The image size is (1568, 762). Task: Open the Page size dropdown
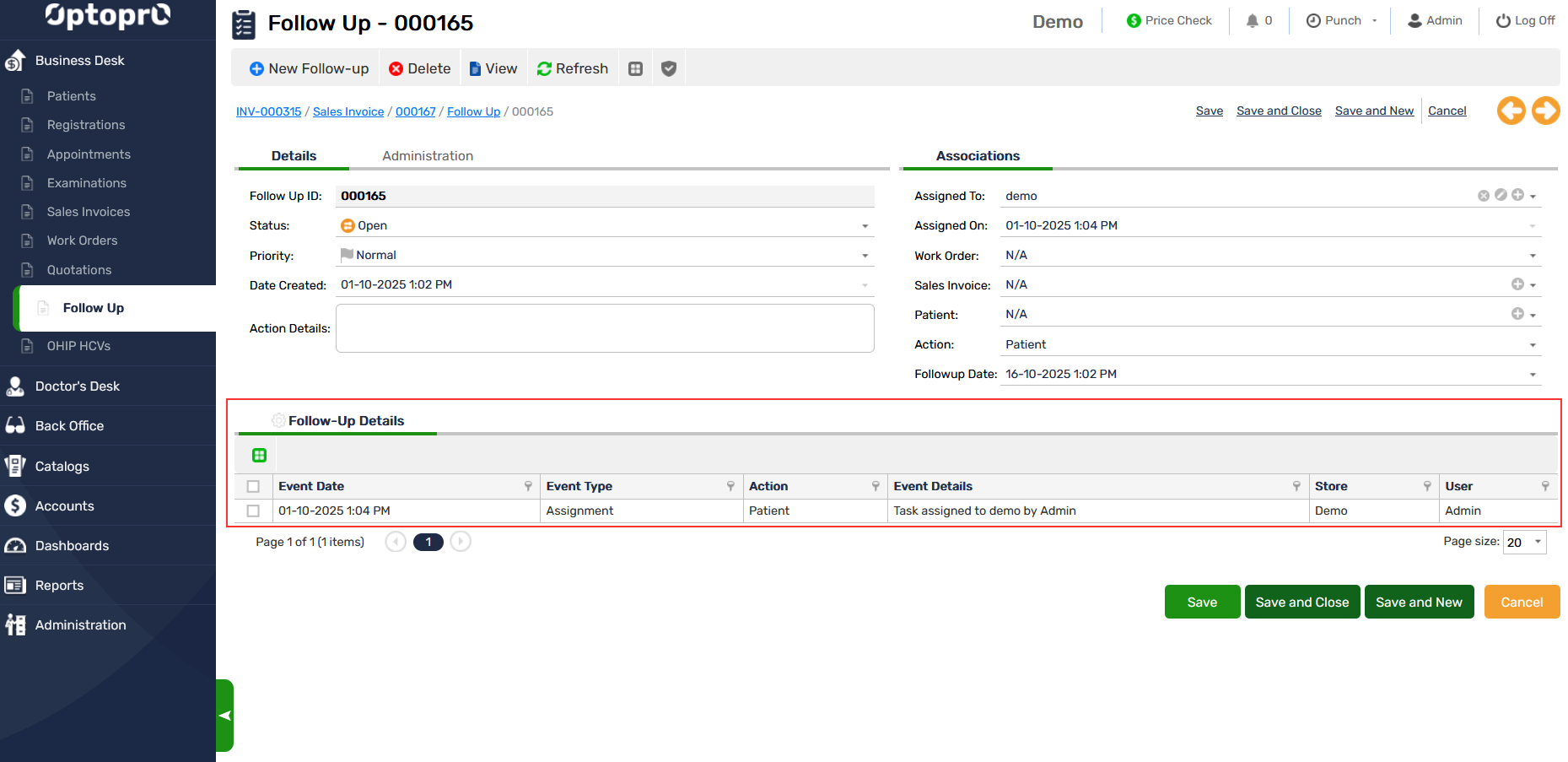coord(1538,542)
